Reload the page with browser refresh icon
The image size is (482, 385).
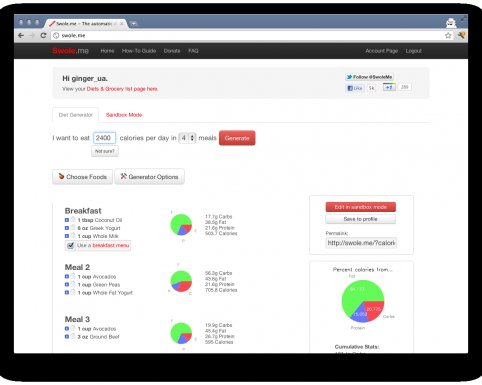pyautogui.click(x=43, y=35)
